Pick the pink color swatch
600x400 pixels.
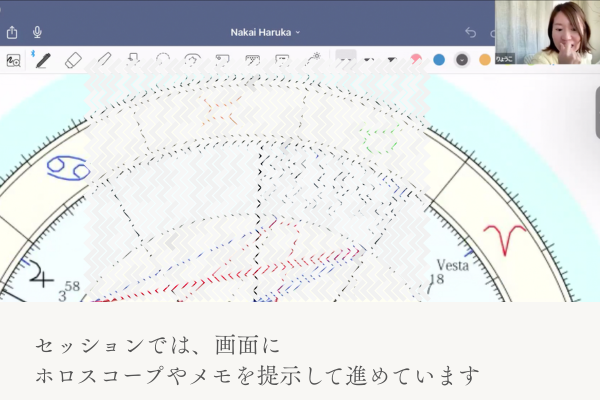point(416,60)
